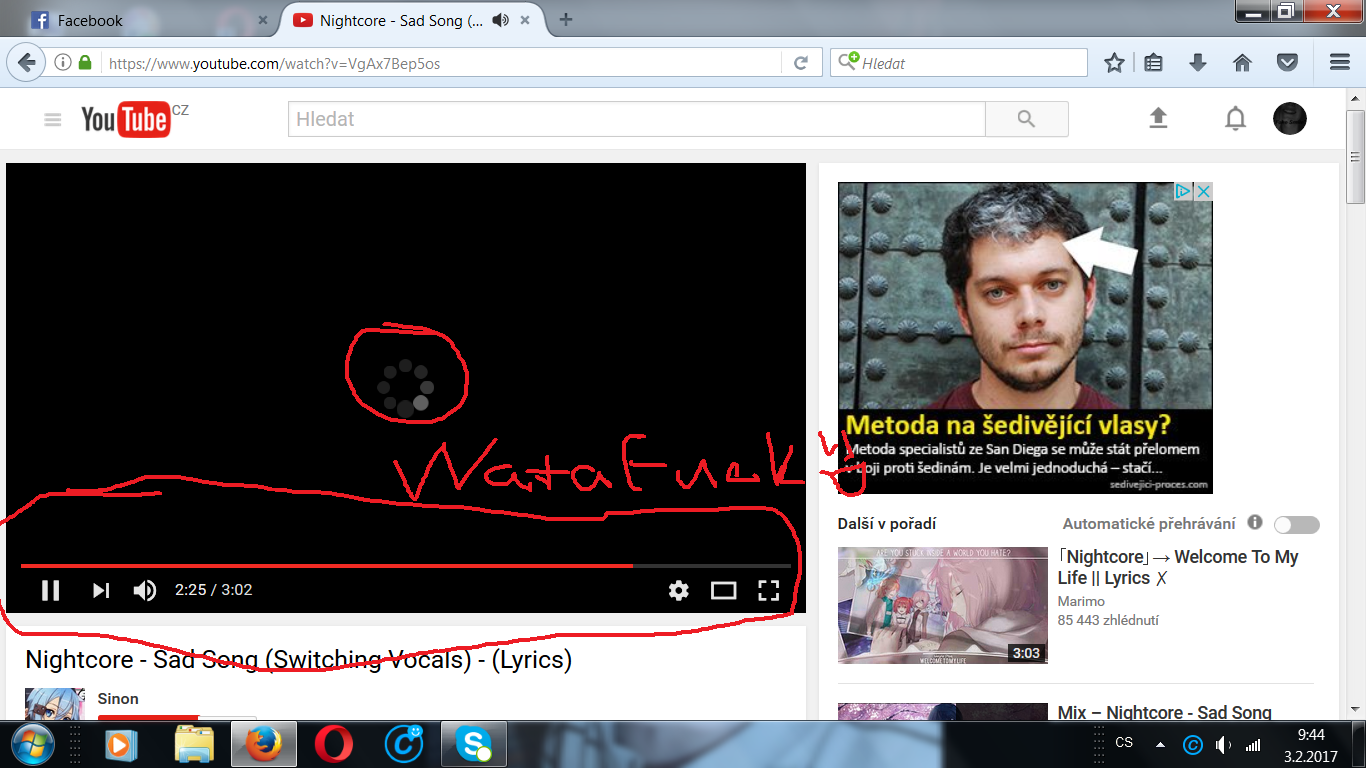Switch to theater mode
The width and height of the screenshot is (1366, 768).
[x=723, y=590]
